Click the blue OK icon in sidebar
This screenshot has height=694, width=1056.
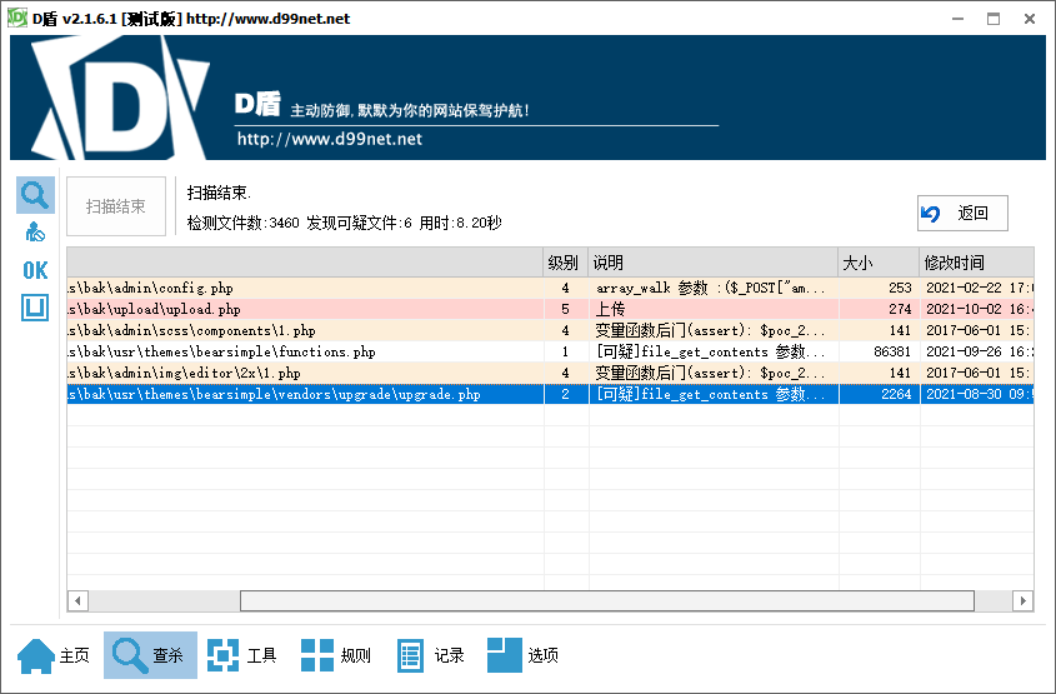[35, 271]
